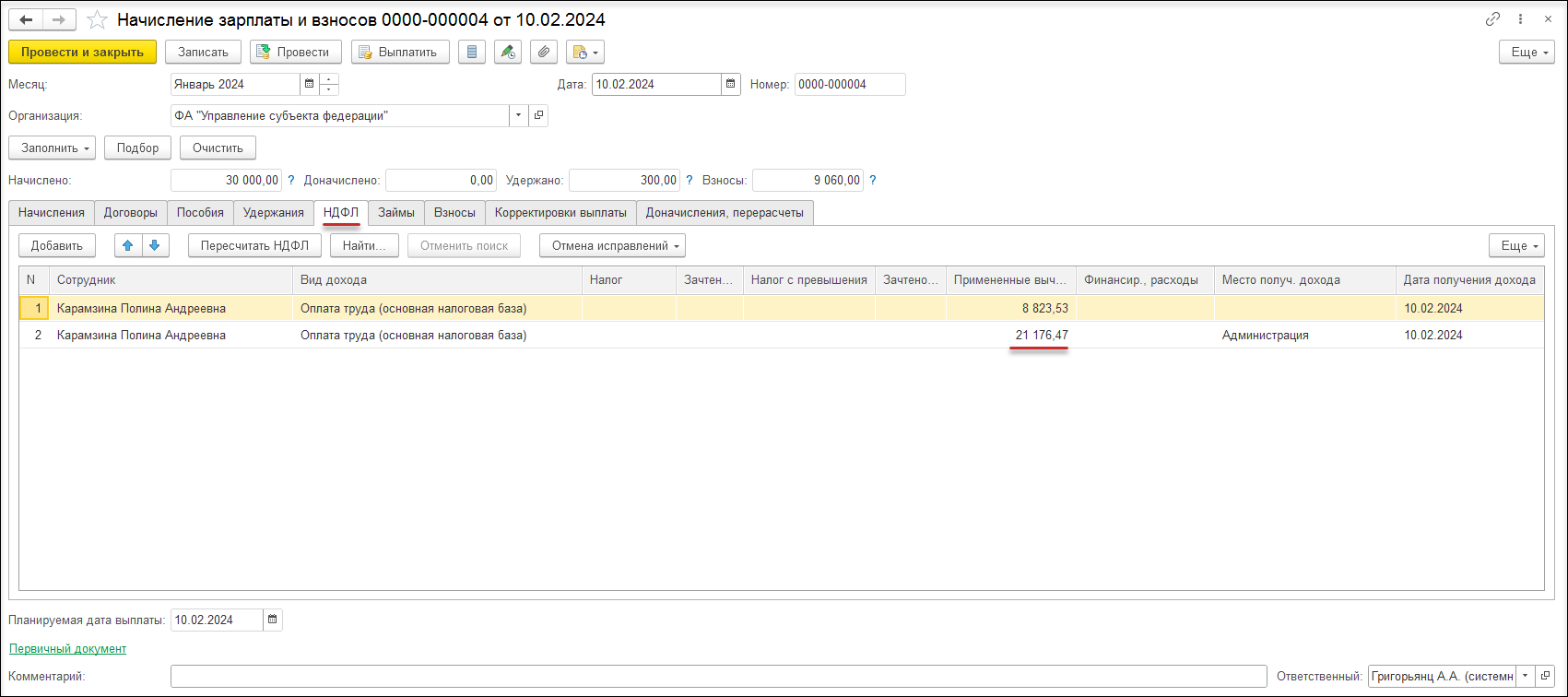
Task: Click the Подбор button
Action: click(137, 148)
